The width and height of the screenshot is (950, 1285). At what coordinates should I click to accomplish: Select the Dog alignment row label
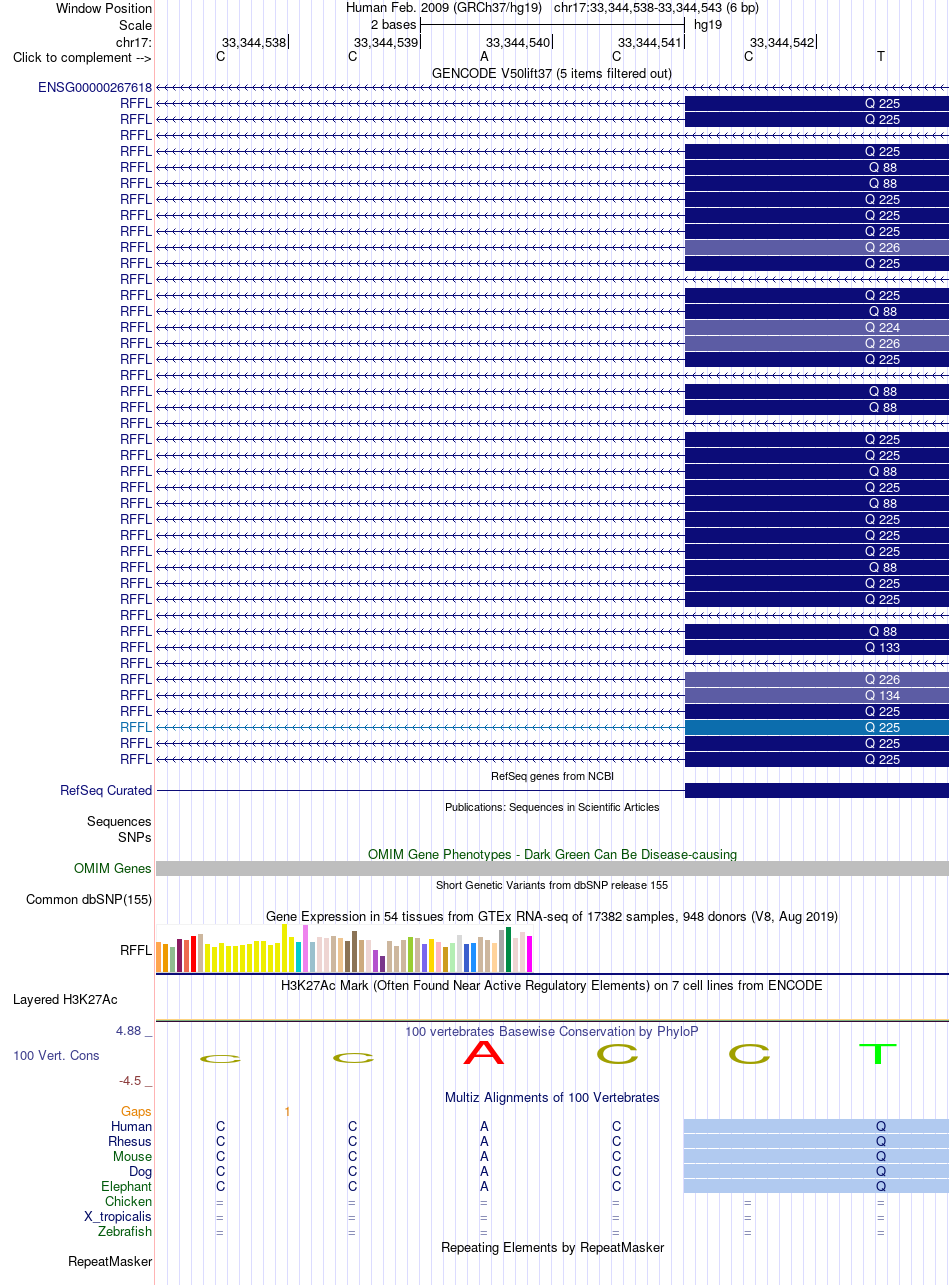(140, 1171)
